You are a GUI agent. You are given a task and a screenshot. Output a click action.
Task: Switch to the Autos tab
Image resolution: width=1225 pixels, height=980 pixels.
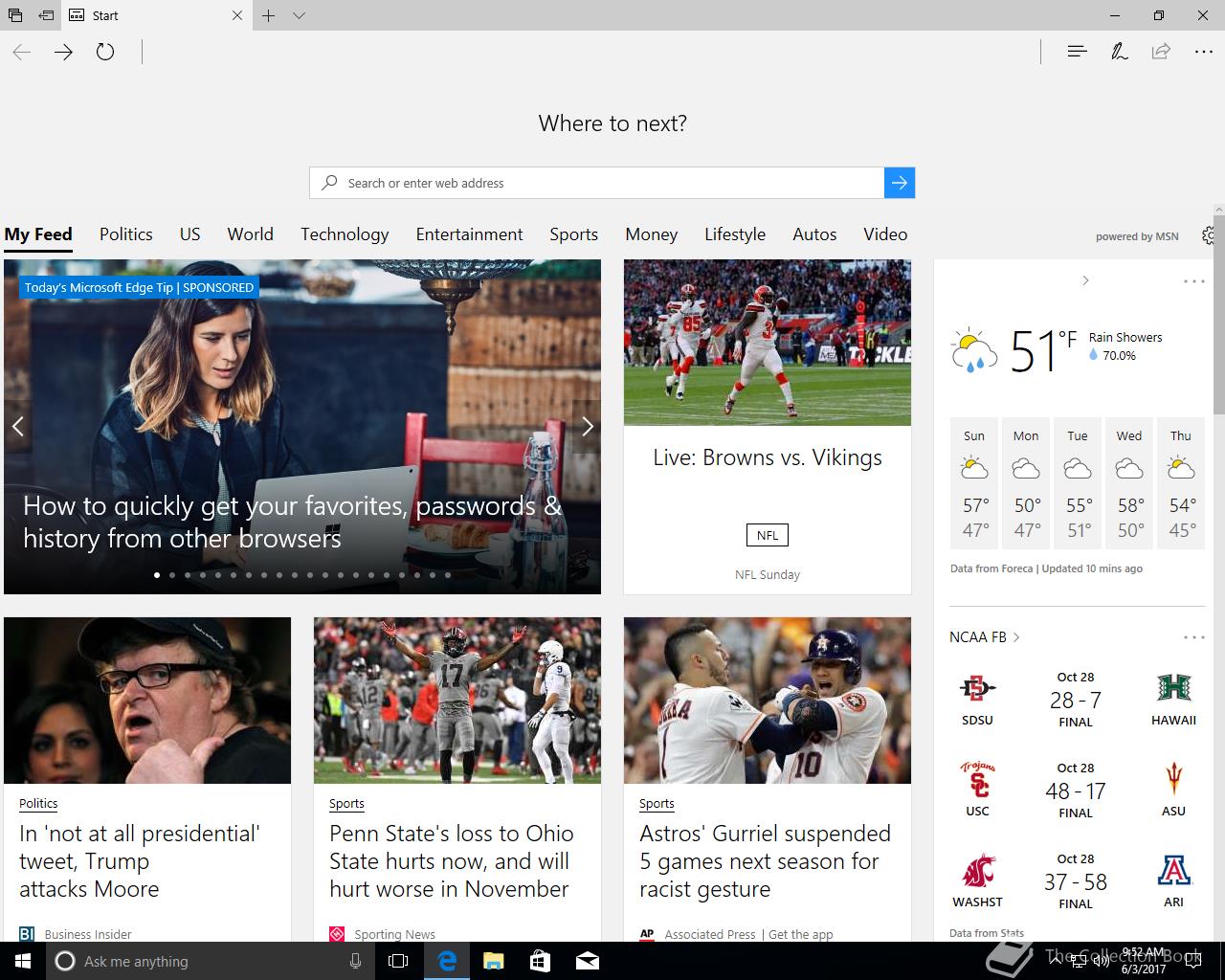(x=814, y=234)
